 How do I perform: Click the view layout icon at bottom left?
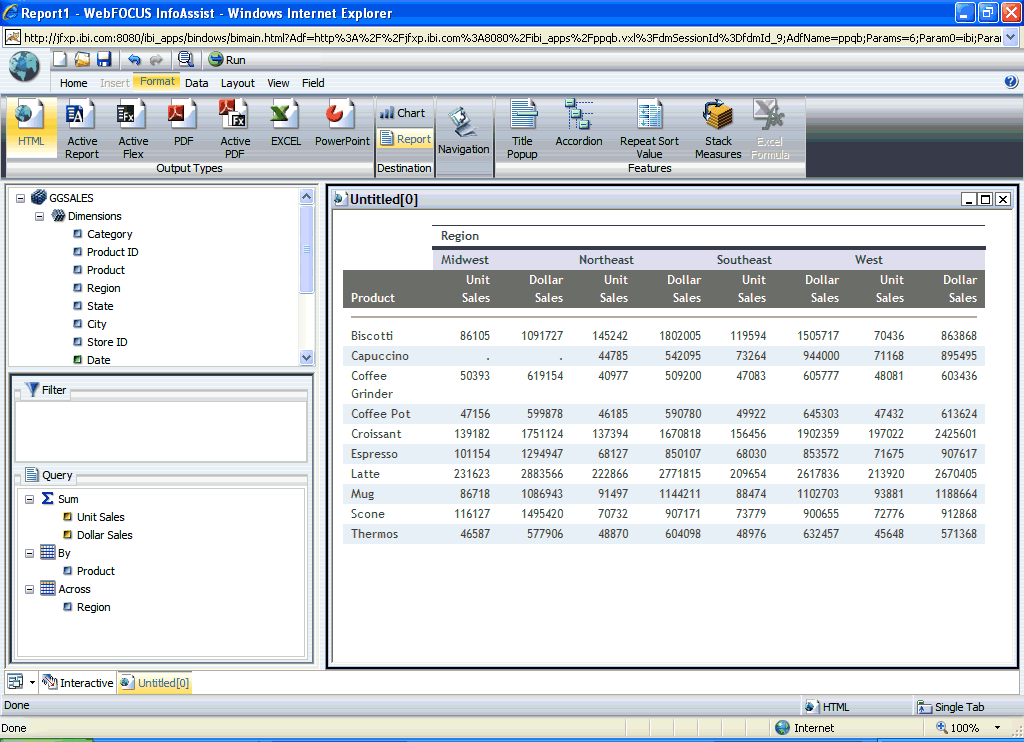tap(15, 683)
